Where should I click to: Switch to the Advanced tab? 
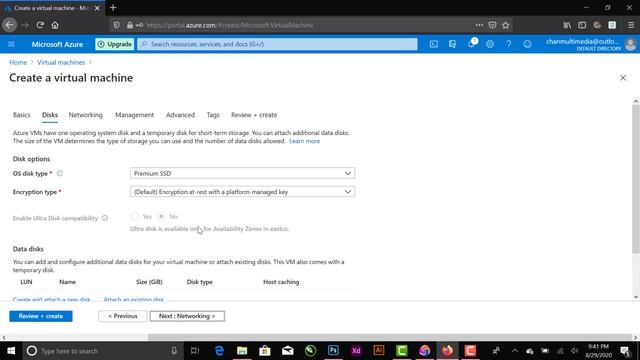point(180,115)
